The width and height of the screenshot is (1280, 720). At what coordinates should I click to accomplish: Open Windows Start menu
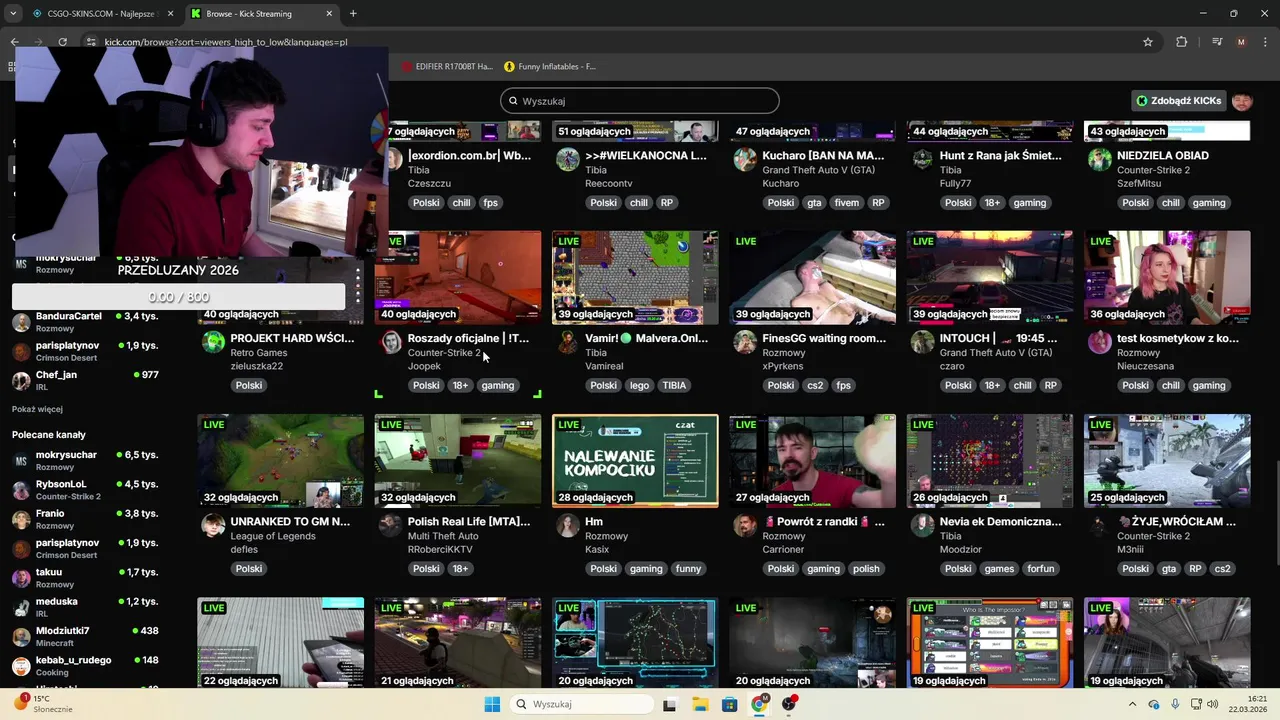pos(492,704)
